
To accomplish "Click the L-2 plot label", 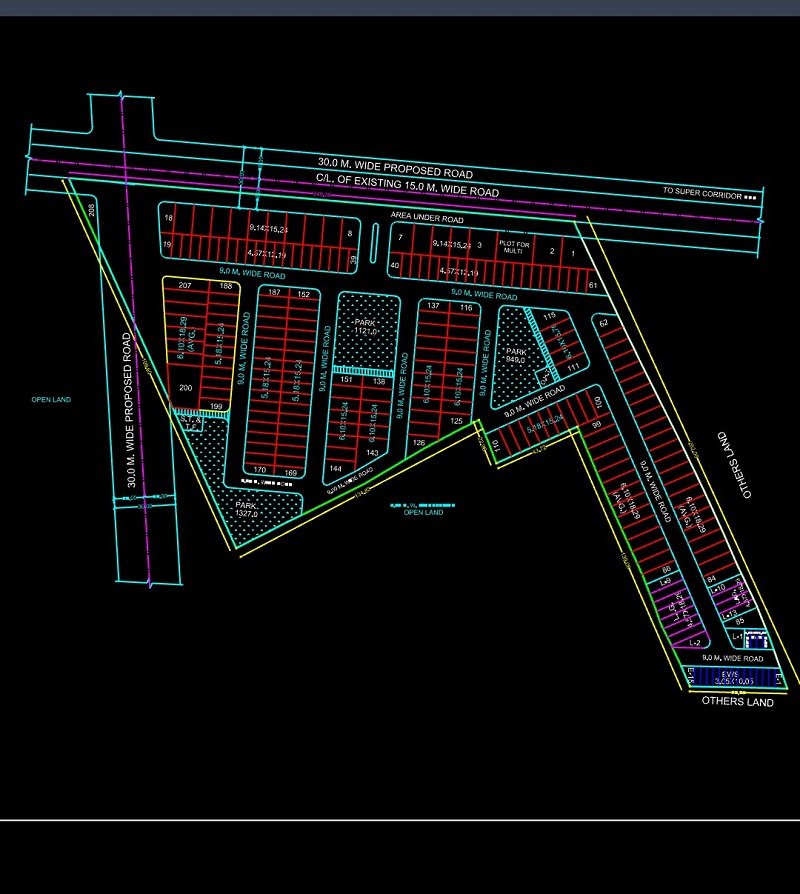I will pos(695,645).
